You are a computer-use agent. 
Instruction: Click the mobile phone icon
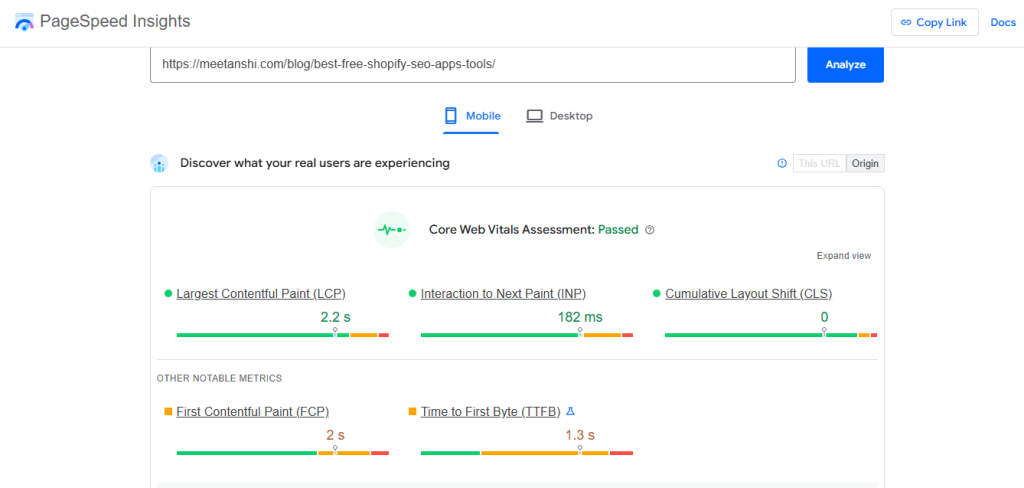pos(451,116)
